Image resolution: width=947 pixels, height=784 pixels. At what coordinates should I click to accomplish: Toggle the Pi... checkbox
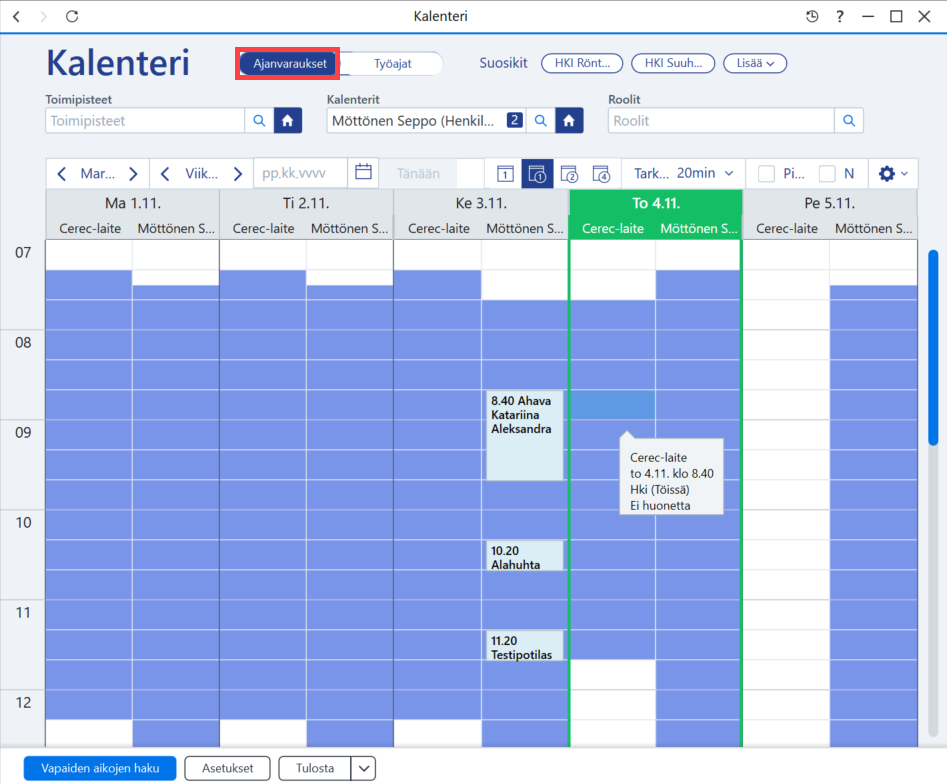[766, 174]
